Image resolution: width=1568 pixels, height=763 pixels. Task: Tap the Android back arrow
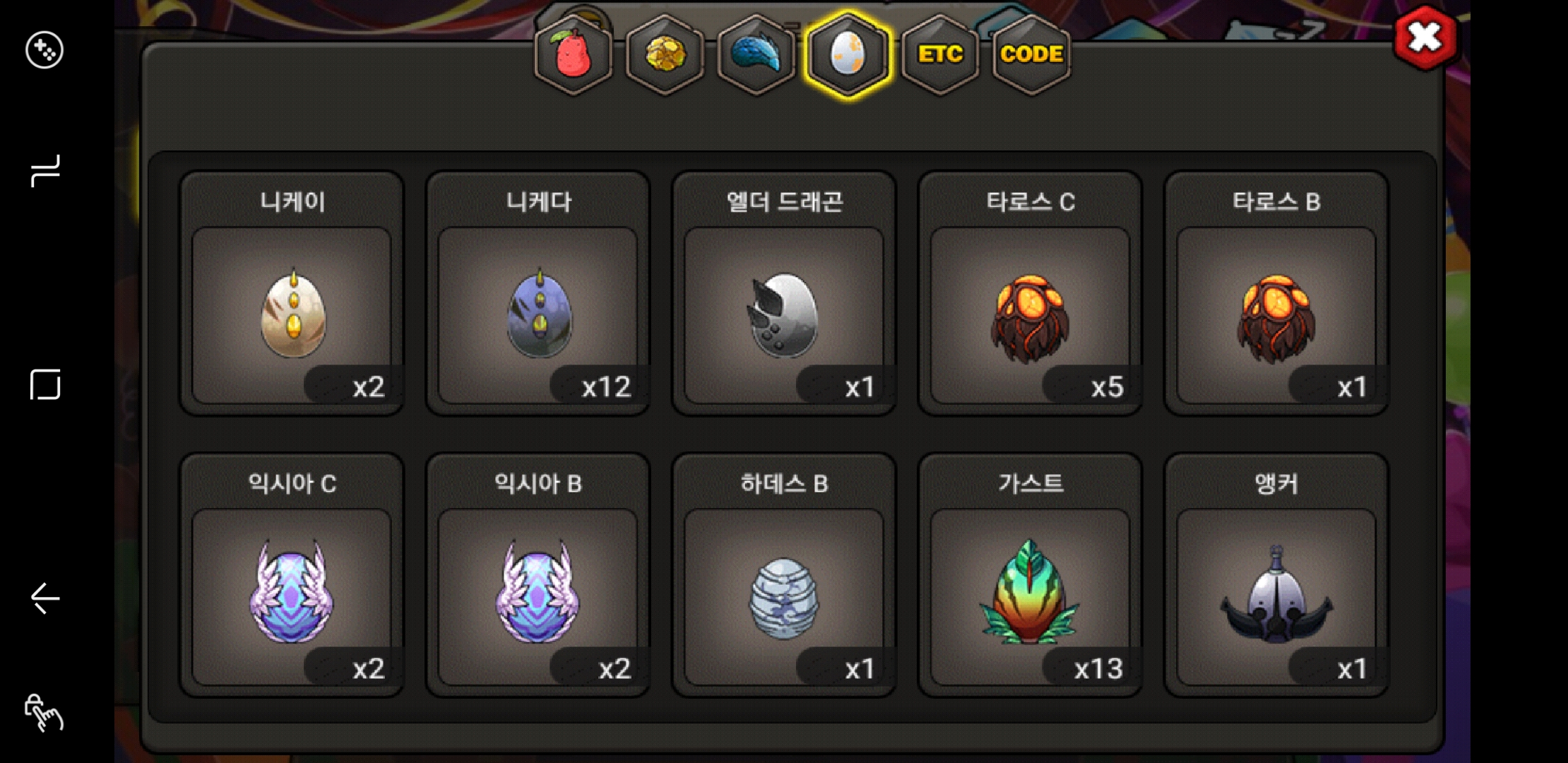pos(45,598)
